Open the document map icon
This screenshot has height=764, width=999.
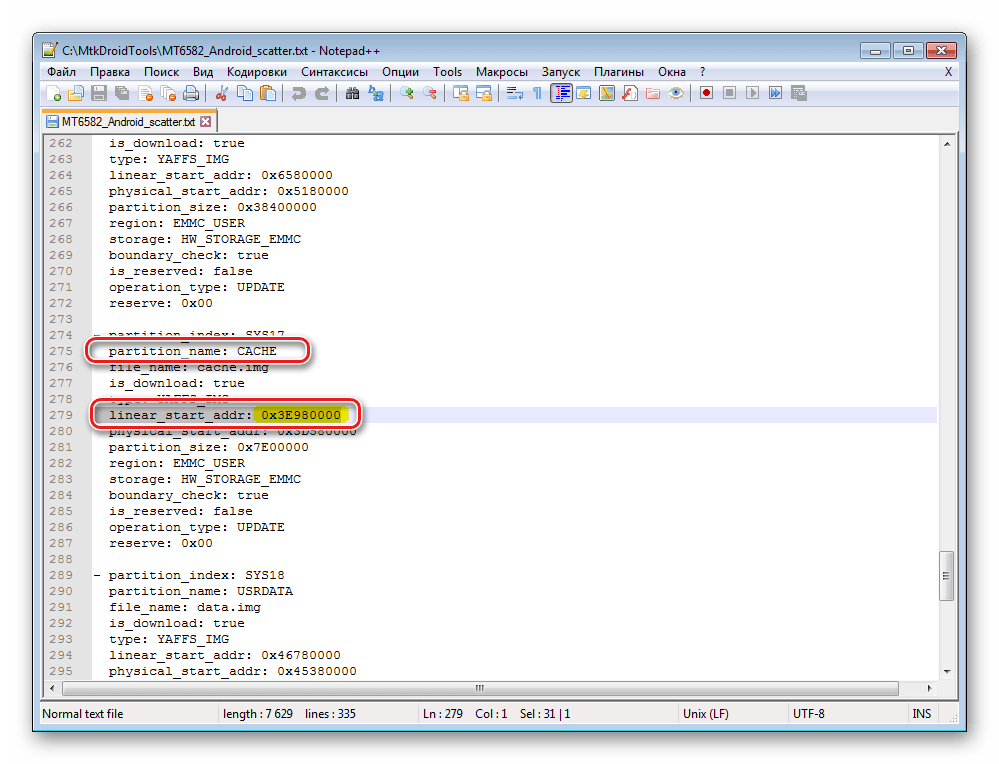607,94
